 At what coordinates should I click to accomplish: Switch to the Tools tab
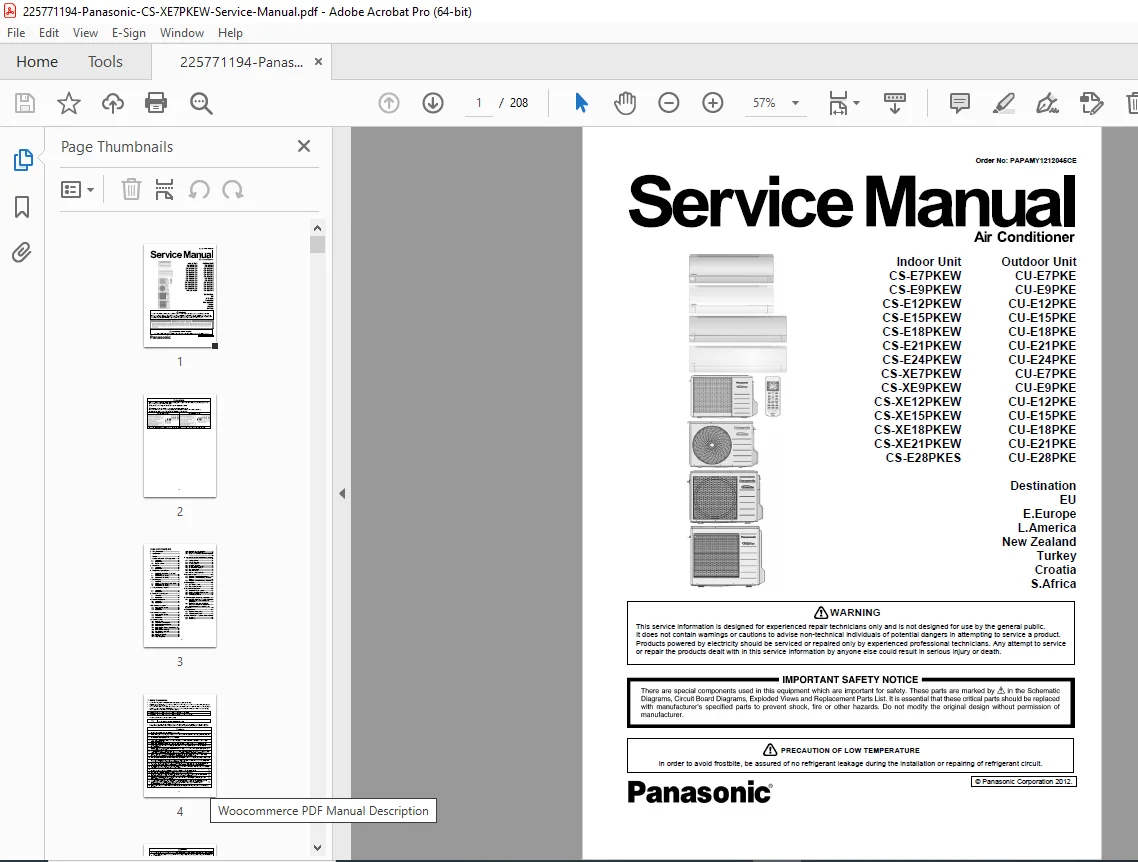[105, 62]
